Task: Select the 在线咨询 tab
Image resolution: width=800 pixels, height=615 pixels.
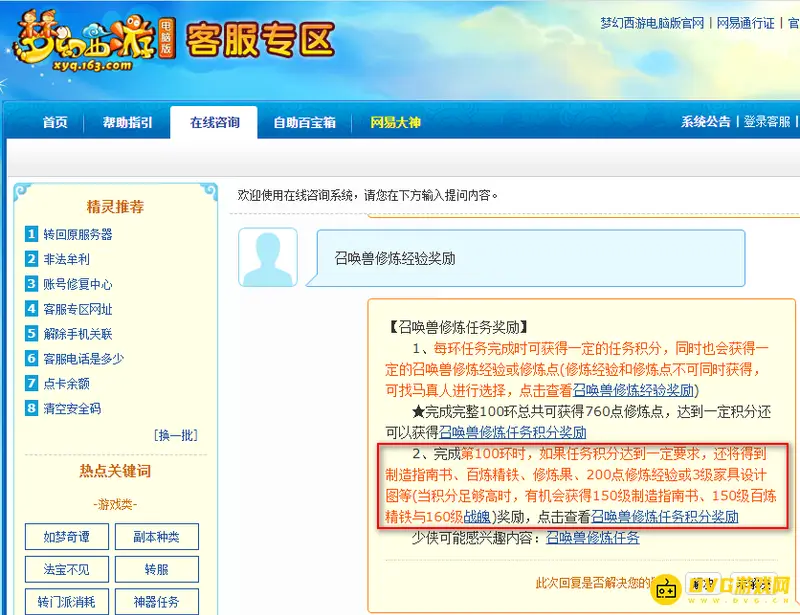Action: (x=214, y=122)
